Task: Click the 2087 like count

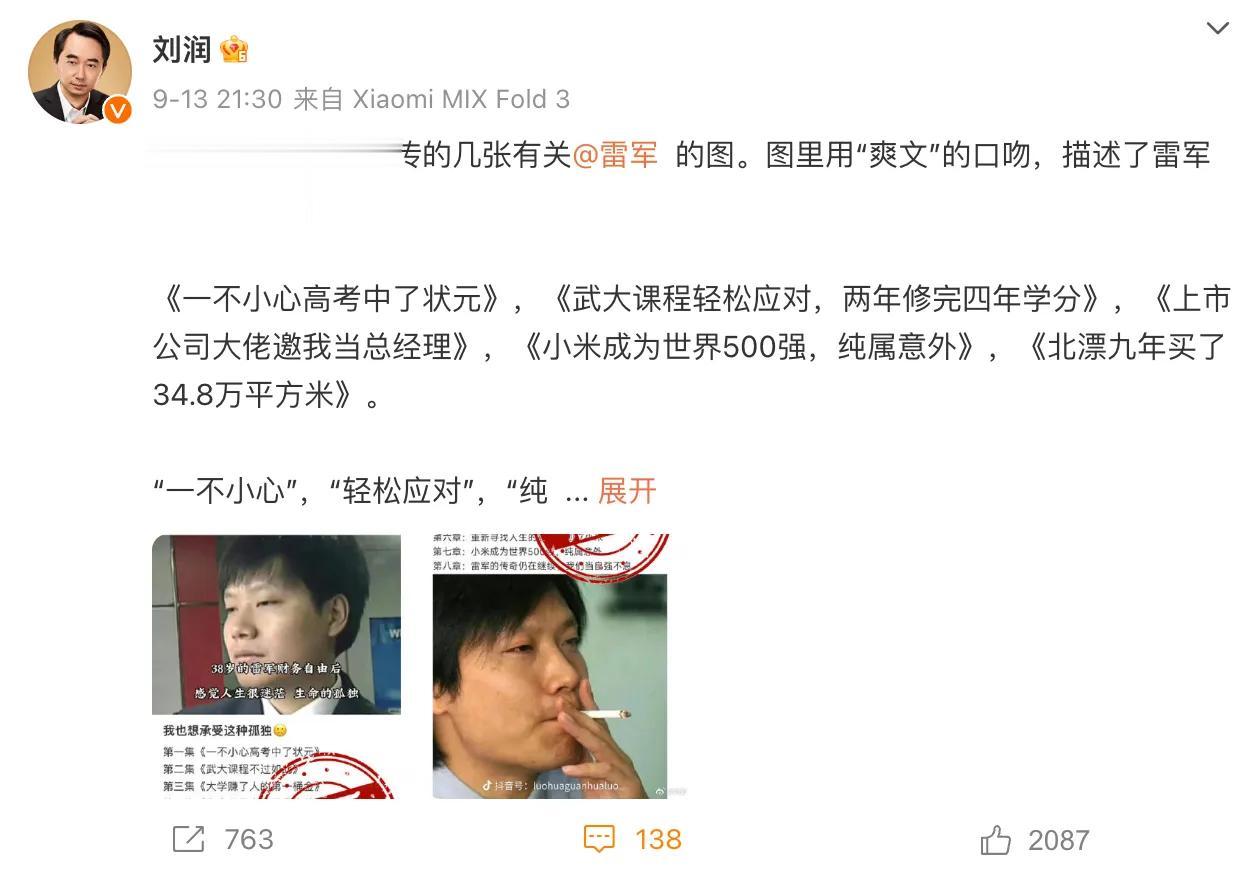Action: [1058, 840]
